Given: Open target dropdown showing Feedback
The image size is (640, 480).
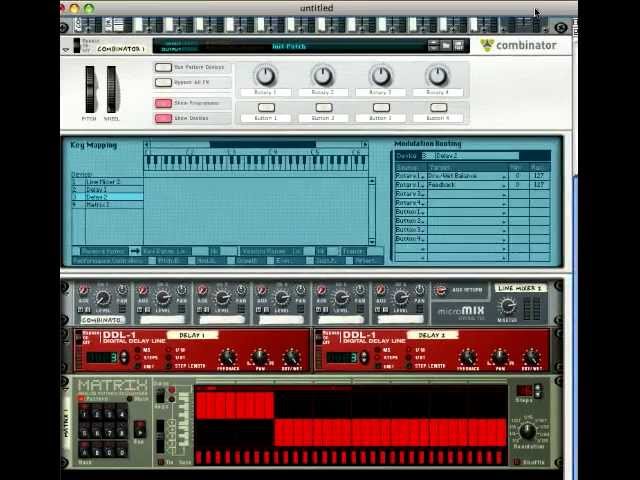Looking at the screenshot, I should tap(468, 185).
